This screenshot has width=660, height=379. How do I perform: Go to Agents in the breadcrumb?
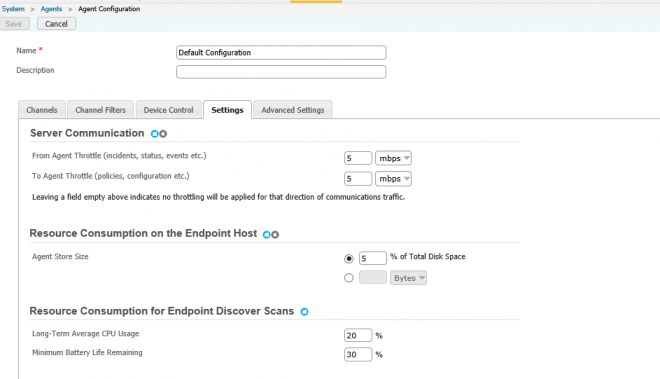51,9
